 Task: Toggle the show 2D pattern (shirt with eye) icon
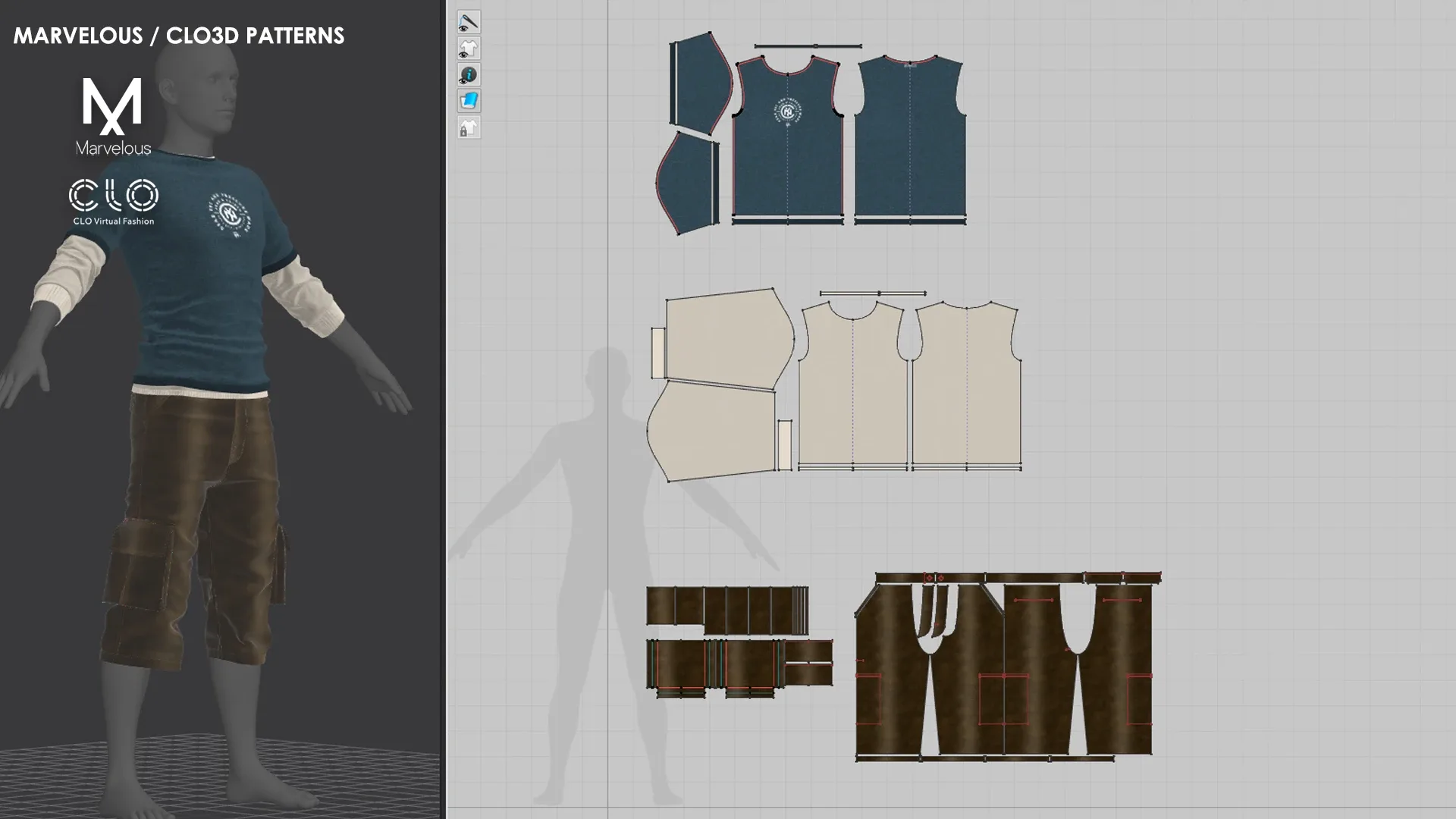[x=469, y=49]
